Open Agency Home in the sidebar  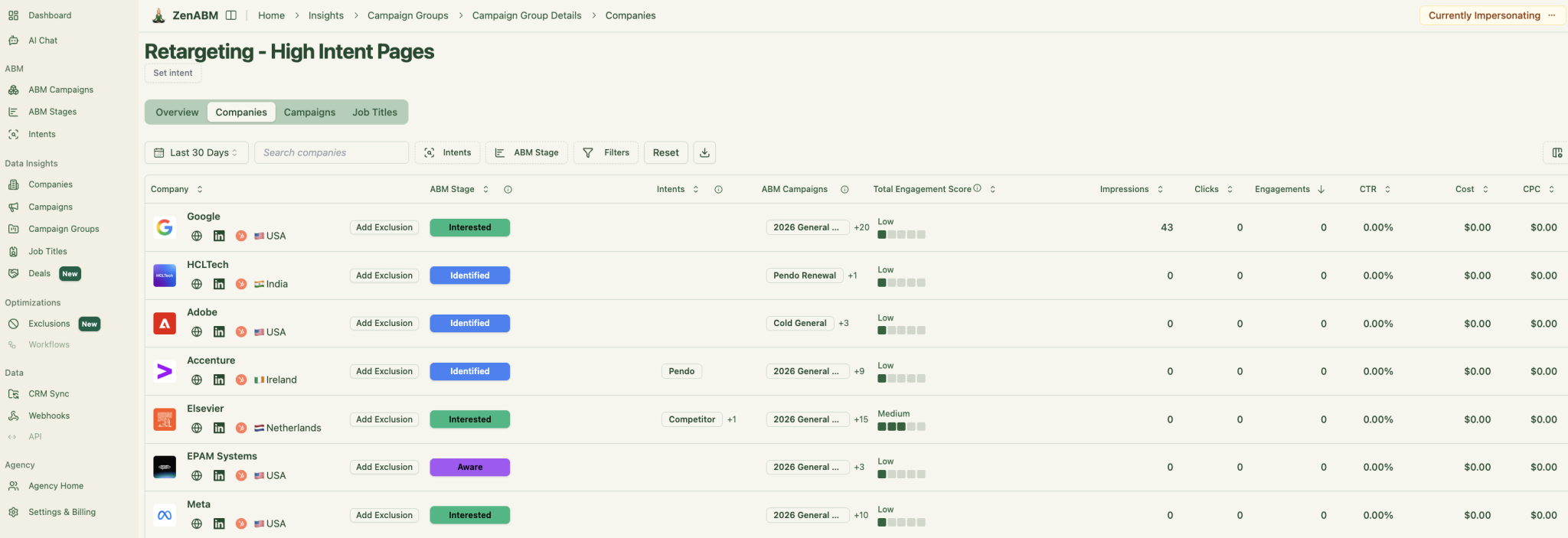56,486
